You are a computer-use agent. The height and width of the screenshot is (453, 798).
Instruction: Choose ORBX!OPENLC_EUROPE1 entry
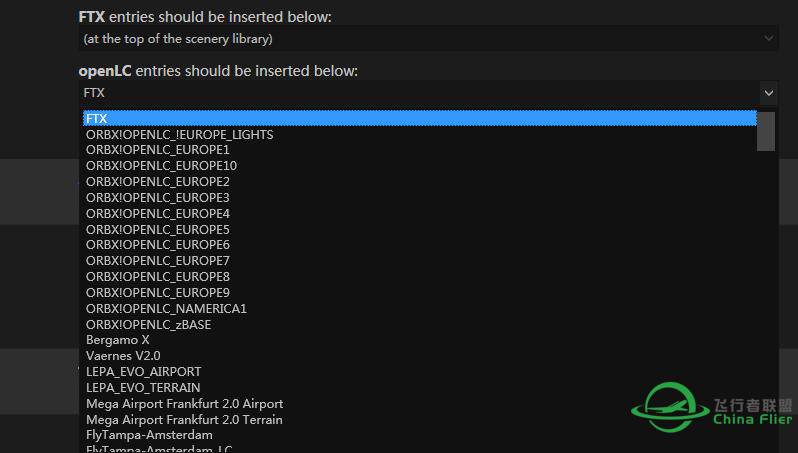coord(158,150)
